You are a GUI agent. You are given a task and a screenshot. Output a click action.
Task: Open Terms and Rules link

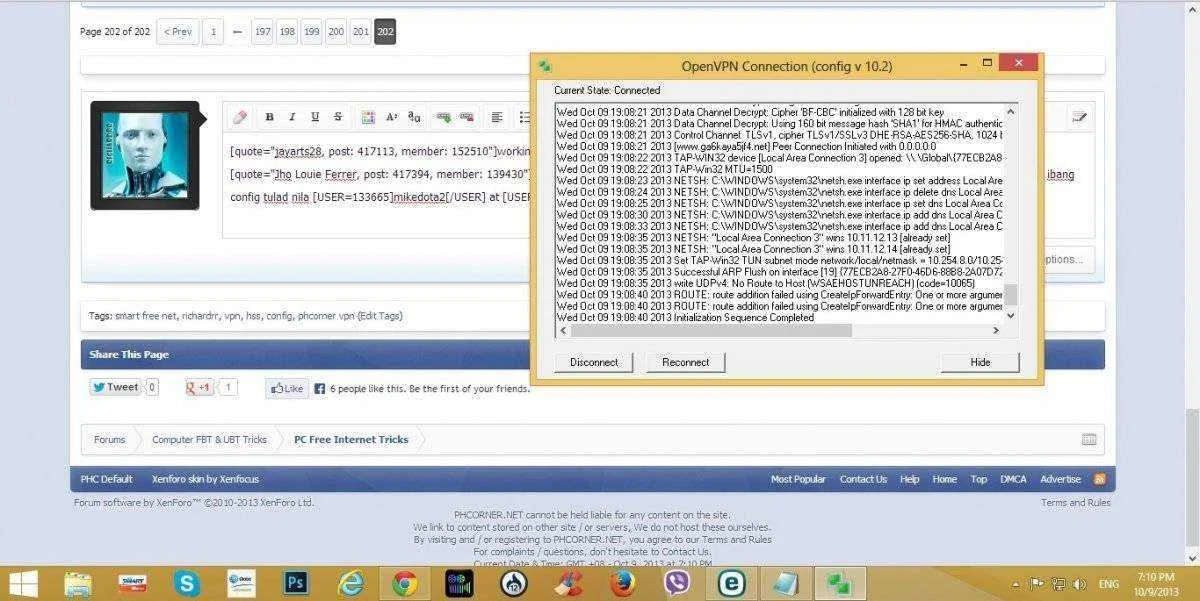point(1075,503)
